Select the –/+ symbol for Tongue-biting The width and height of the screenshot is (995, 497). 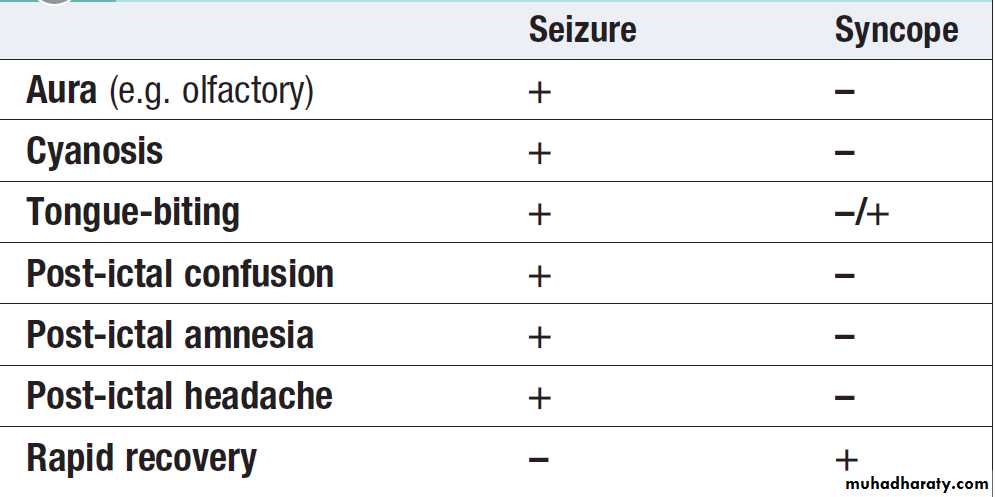pyautogui.click(x=861, y=214)
